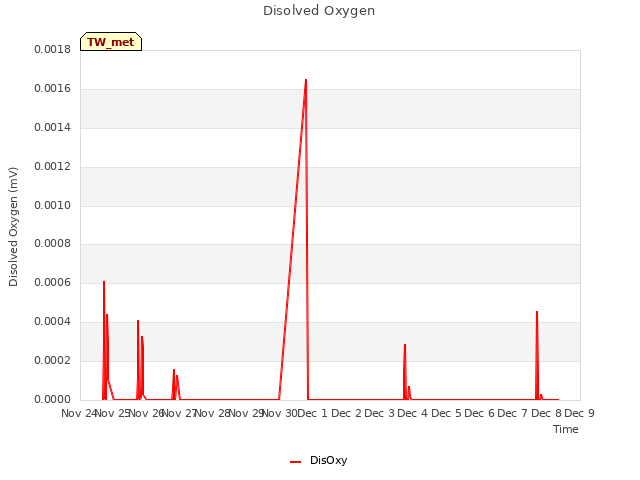Click the y-axis label Disolved Oxygen (mV)
The width and height of the screenshot is (640, 480).
click(13, 227)
